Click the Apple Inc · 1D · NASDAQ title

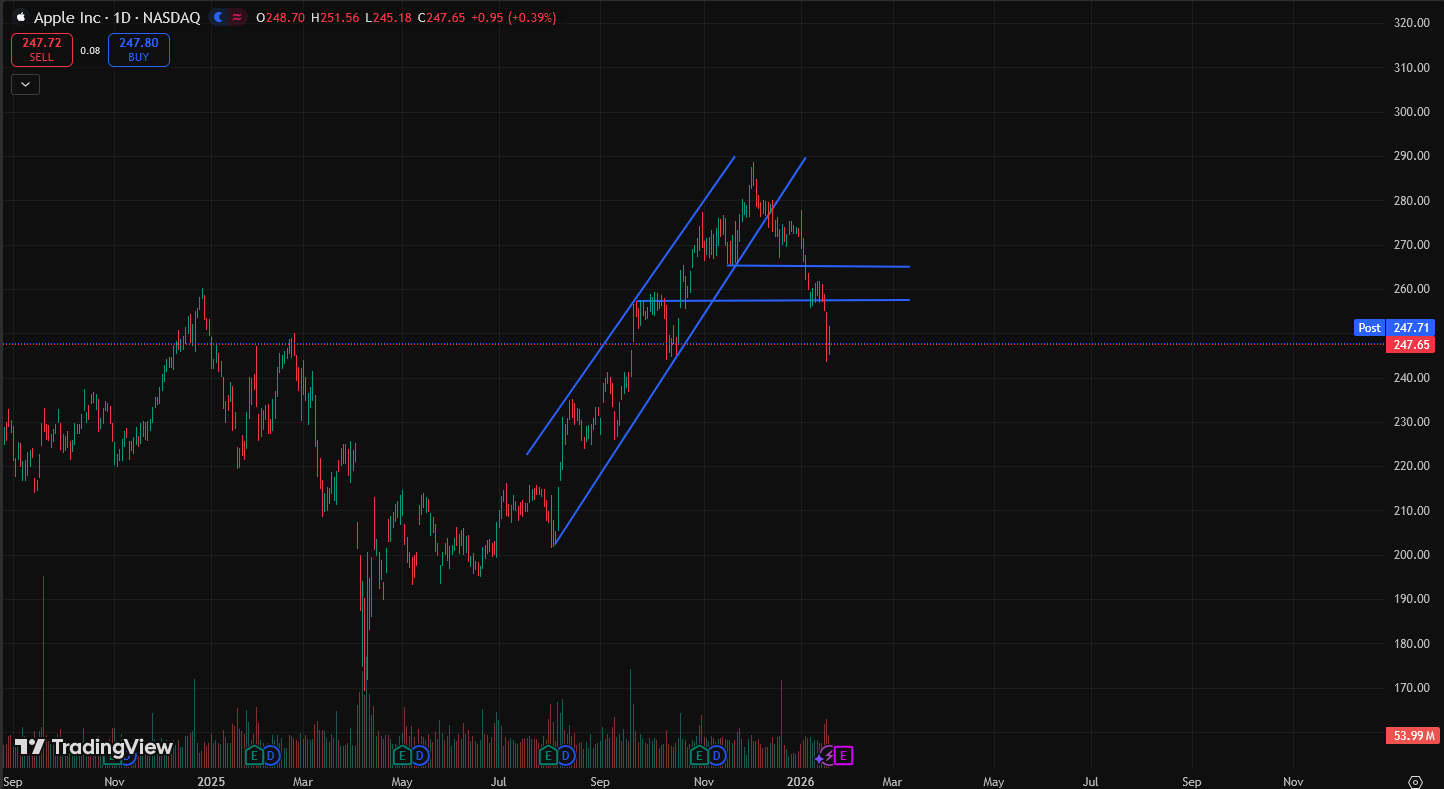pos(117,18)
